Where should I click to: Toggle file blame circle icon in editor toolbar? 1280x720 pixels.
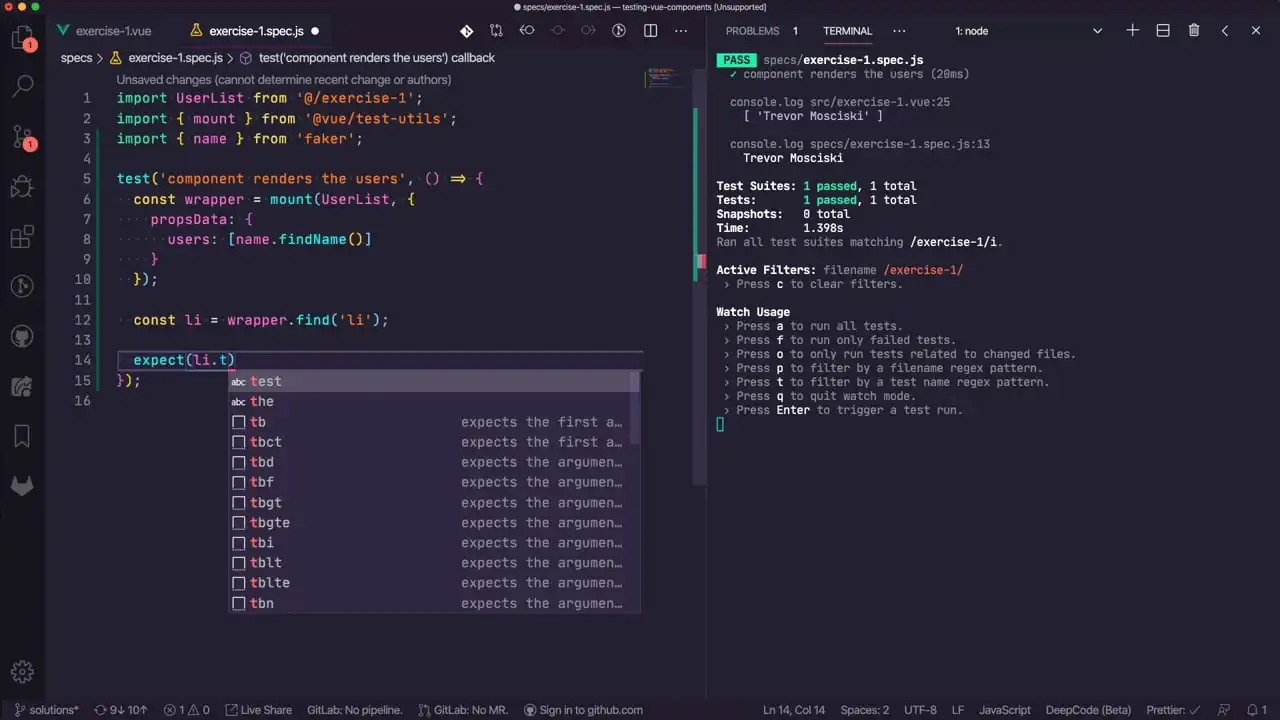tap(619, 31)
